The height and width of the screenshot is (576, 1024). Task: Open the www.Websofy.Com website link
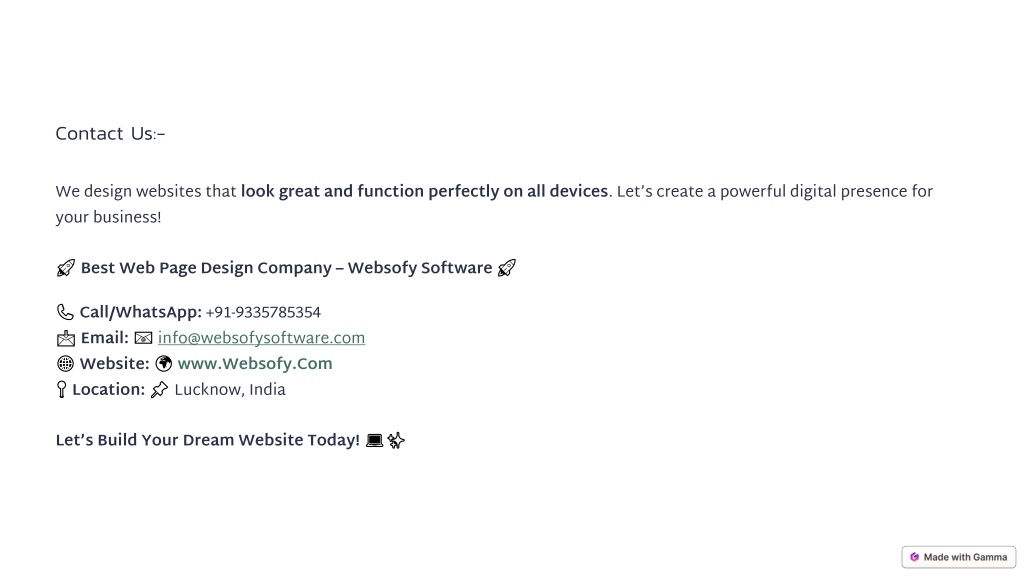255,364
